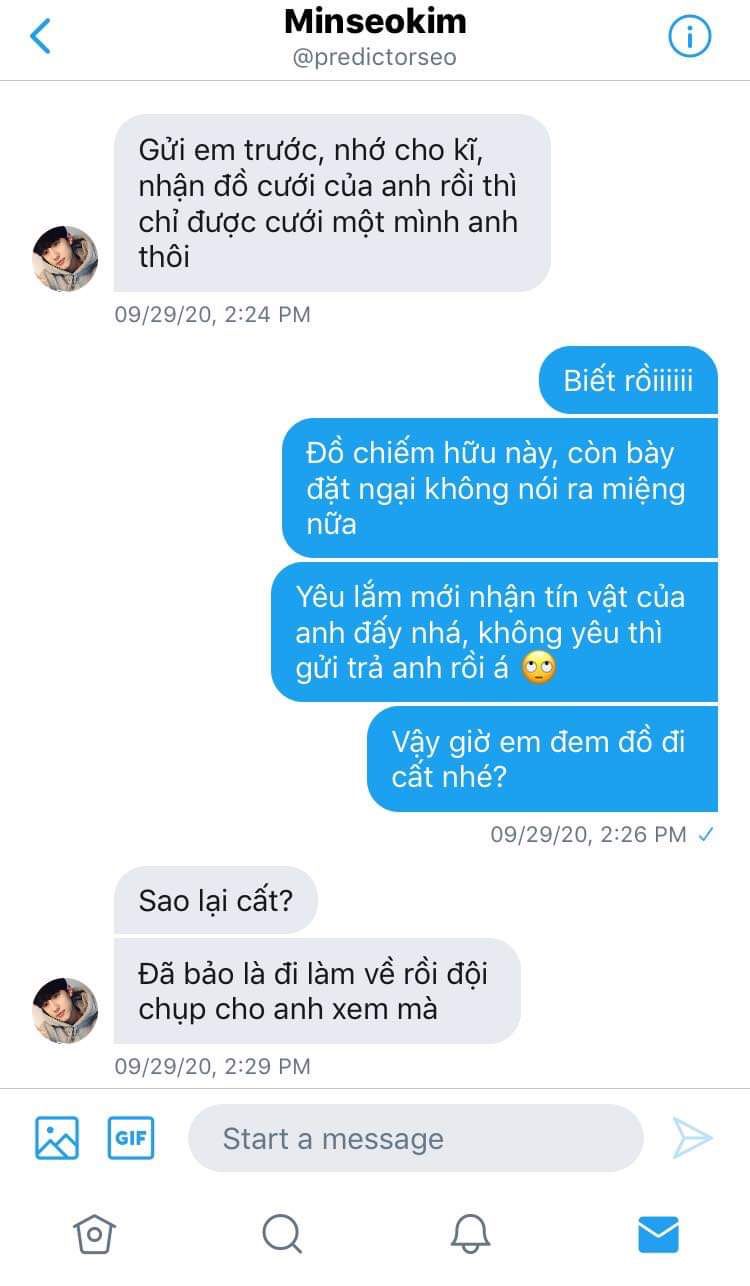Go to the Home tab
This screenshot has width=750, height=1286.
(x=95, y=1234)
